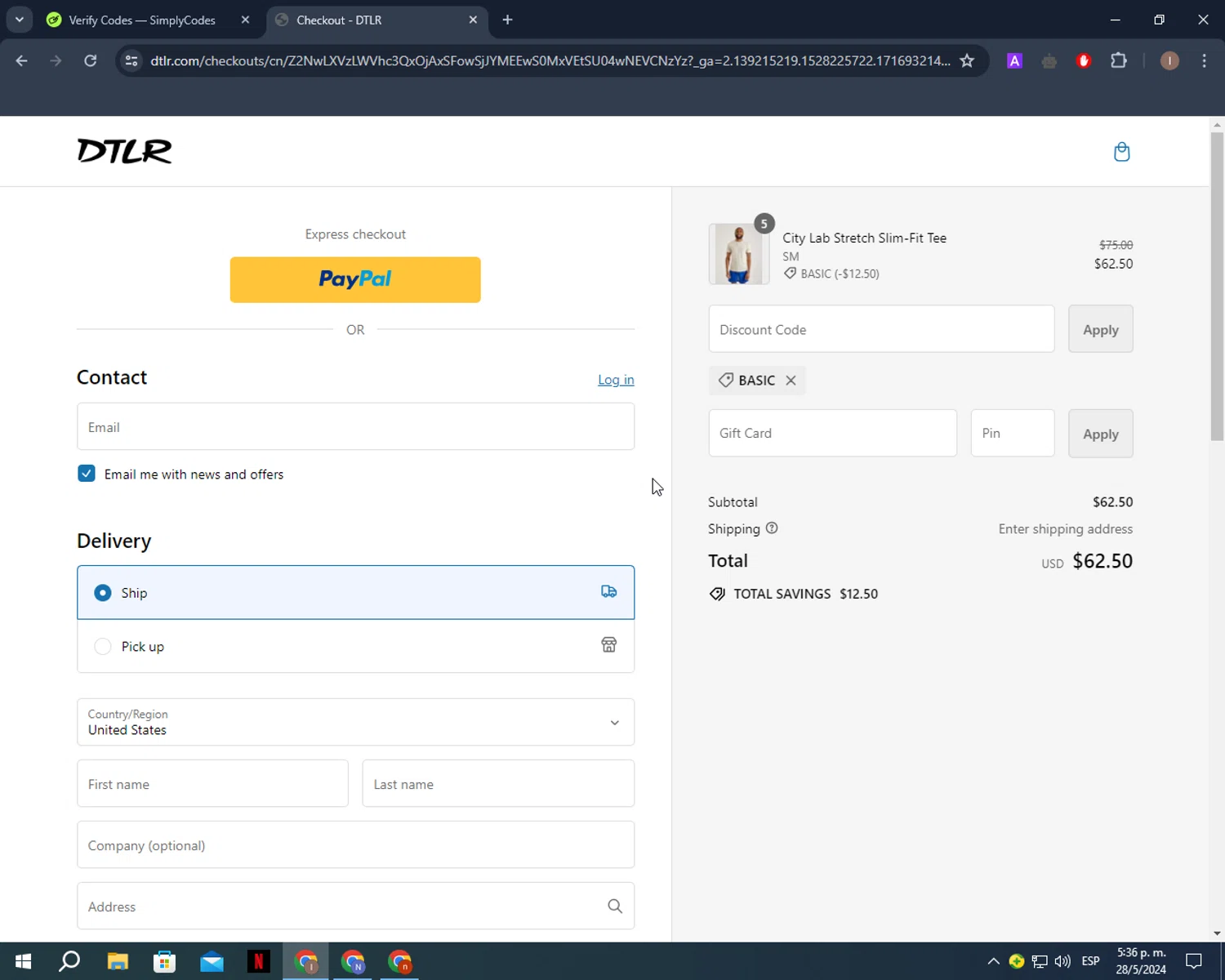Reload the checkout page
Screen dimensions: 1225x980
pos(91,60)
